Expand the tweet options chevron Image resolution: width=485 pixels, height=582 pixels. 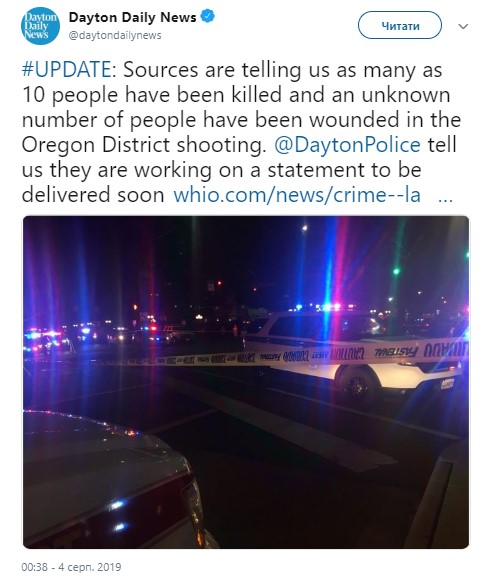[463, 26]
